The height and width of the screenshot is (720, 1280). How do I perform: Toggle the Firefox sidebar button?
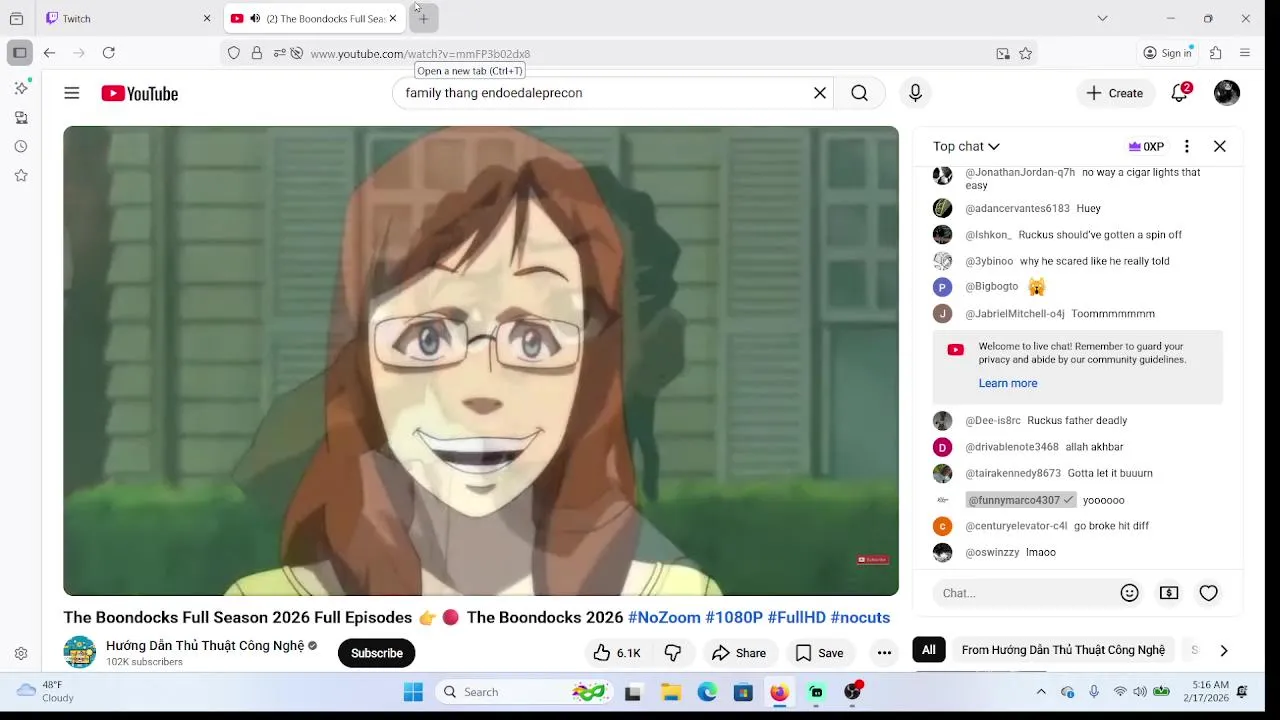click(x=19, y=53)
